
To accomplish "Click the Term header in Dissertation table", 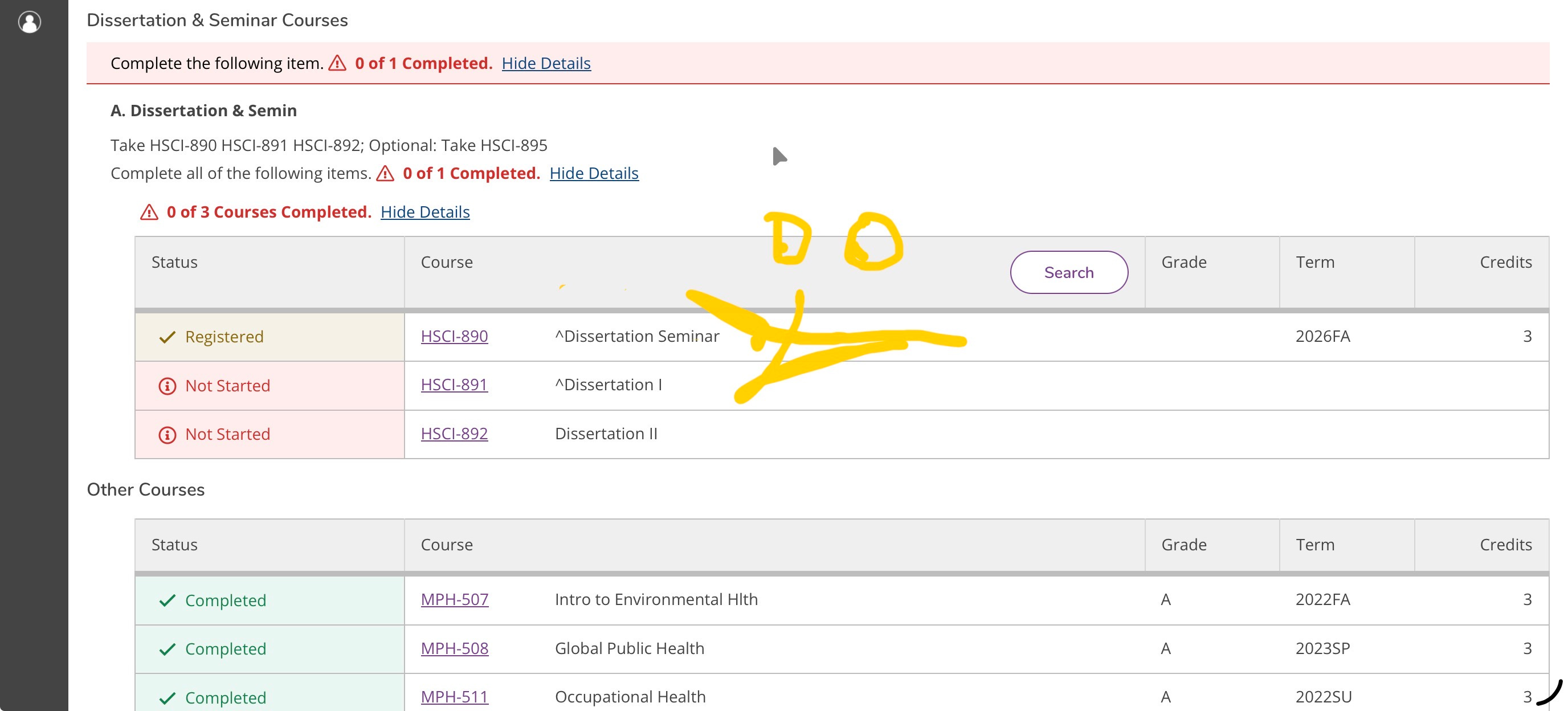I will point(1315,263).
